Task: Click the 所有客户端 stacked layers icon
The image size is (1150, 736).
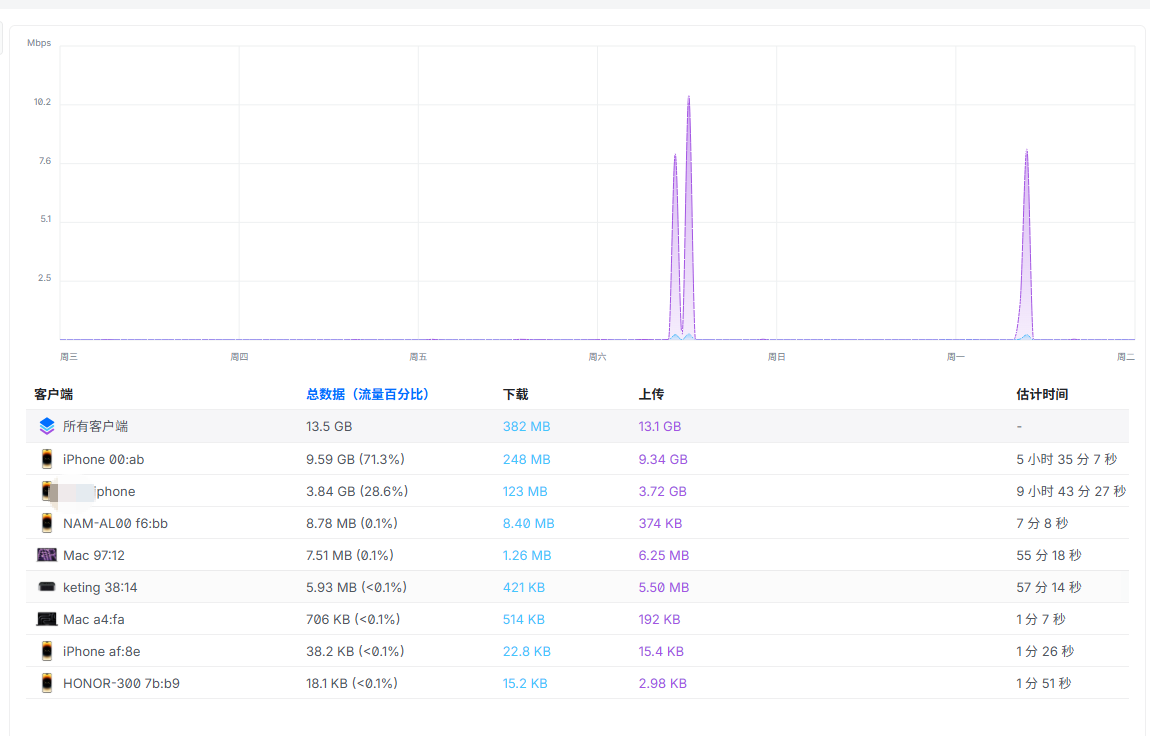Action: [x=47, y=426]
